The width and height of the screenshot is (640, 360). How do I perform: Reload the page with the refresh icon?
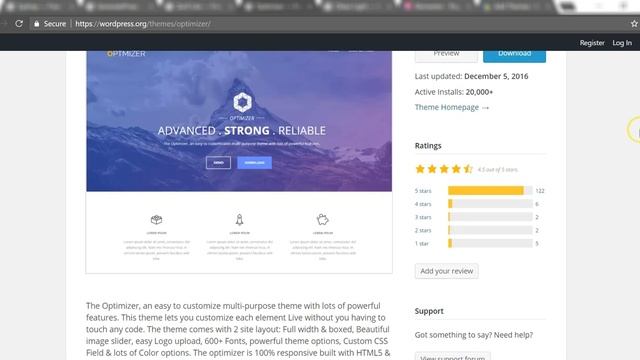pos(19,24)
